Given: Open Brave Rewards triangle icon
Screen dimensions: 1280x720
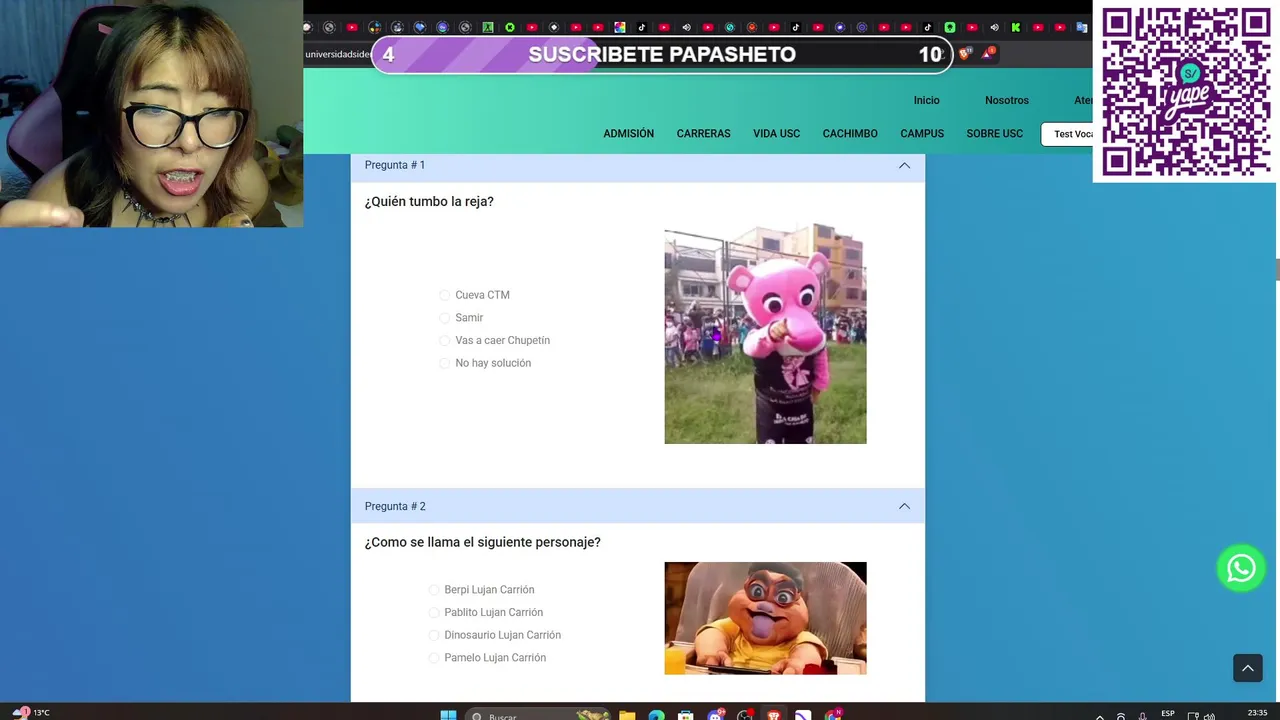Looking at the screenshot, I should point(987,54).
